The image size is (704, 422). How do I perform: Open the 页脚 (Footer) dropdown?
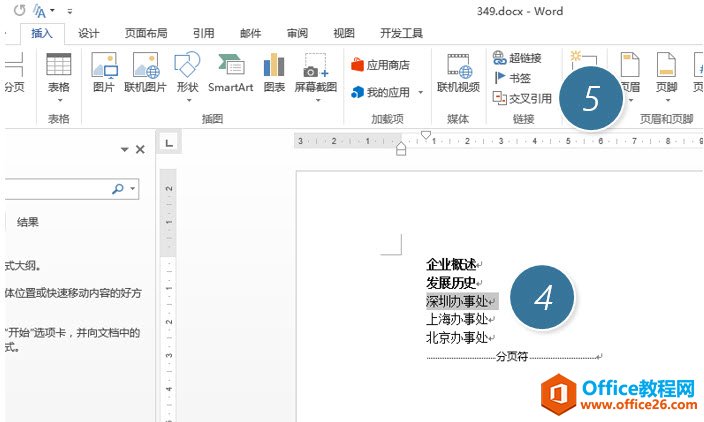[x=666, y=92]
